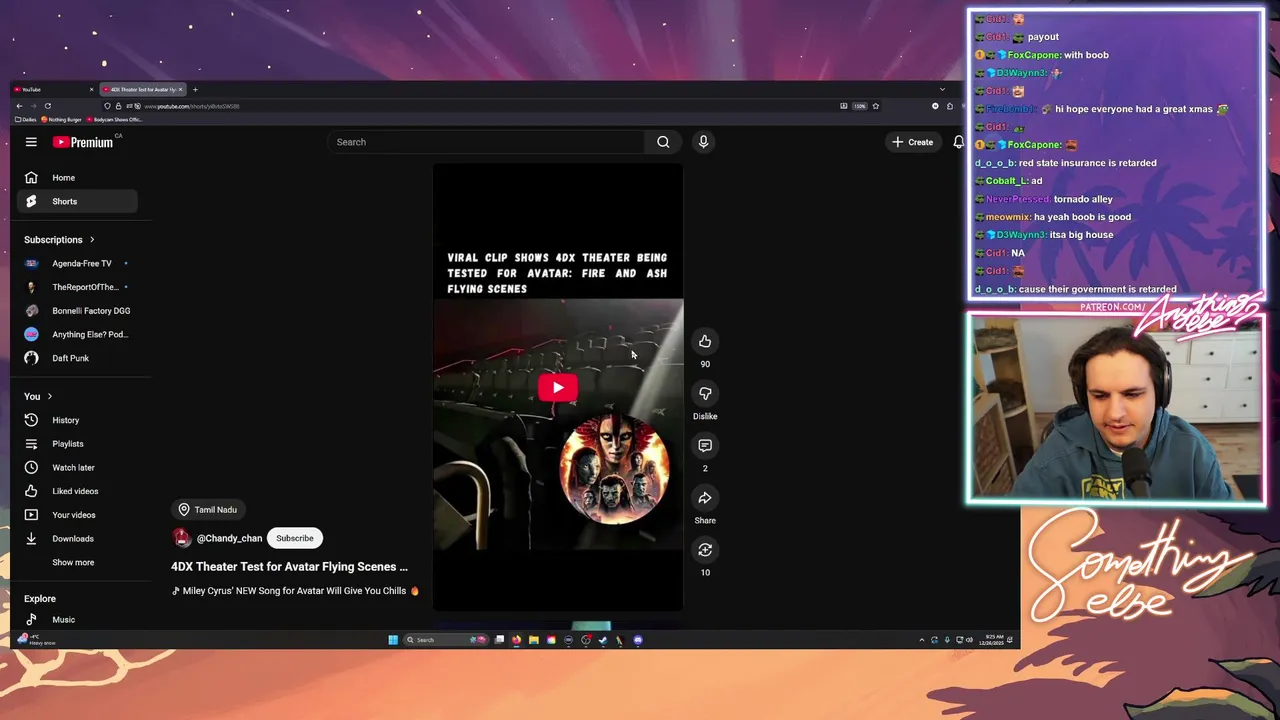The width and height of the screenshot is (1280, 720).
Task: Open Steam from the taskbar
Action: pos(603,640)
